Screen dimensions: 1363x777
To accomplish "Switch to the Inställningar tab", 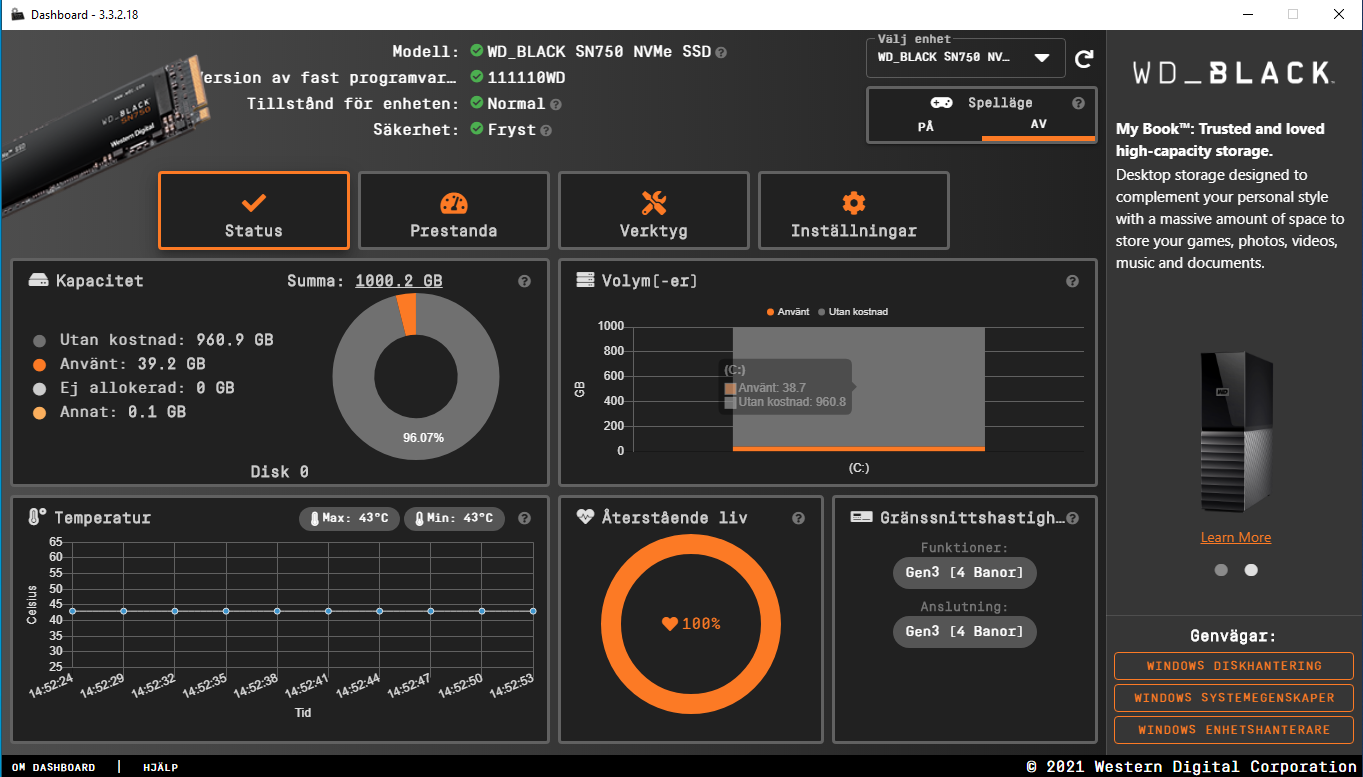I will point(854,210).
